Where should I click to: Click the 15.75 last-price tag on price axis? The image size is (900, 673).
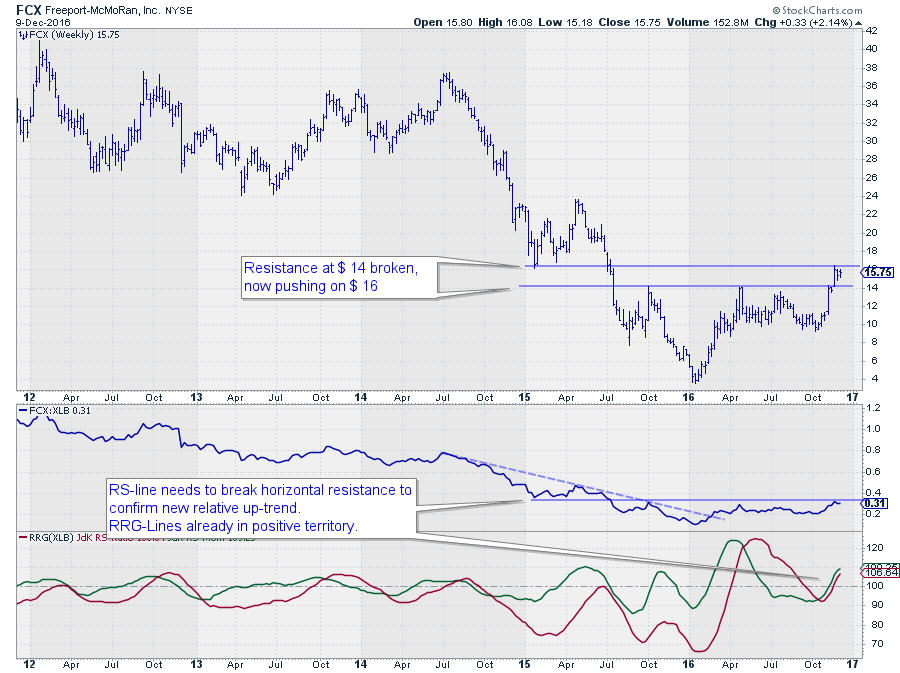(x=878, y=273)
